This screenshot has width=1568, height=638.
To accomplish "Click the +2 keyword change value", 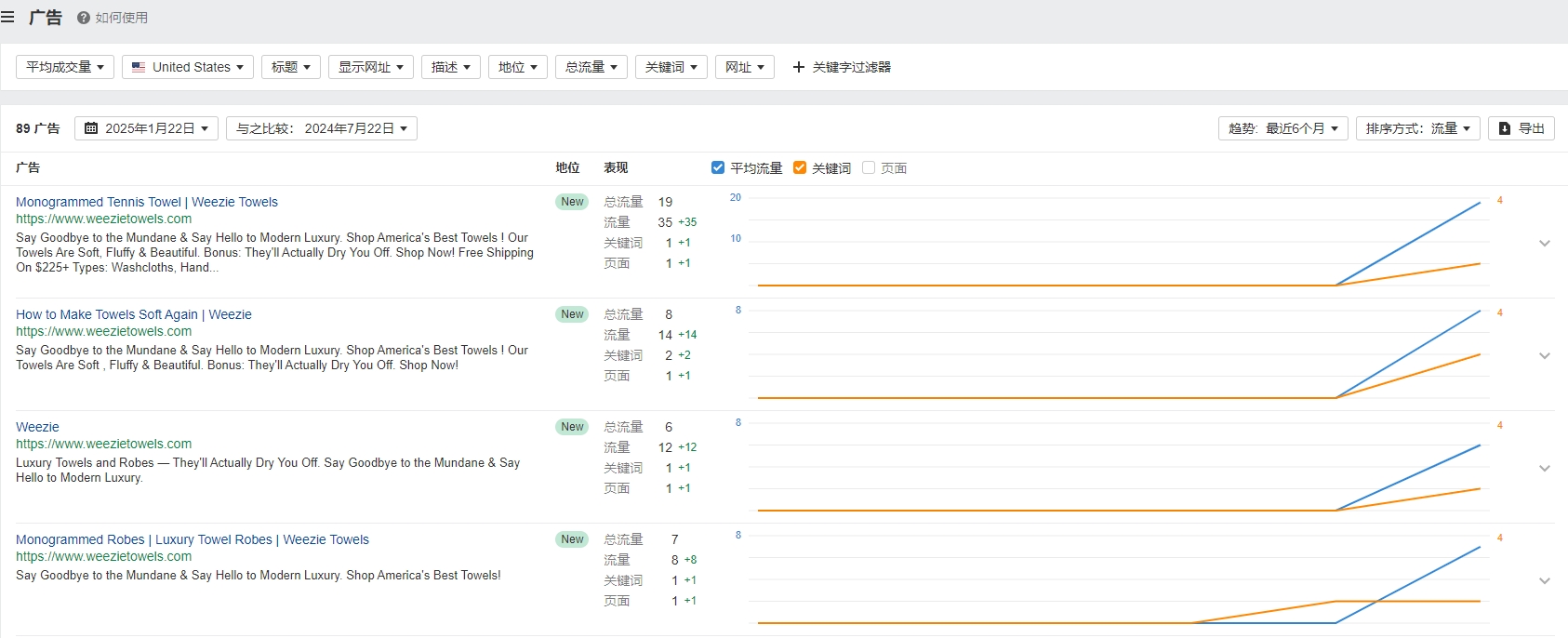I will point(684,355).
